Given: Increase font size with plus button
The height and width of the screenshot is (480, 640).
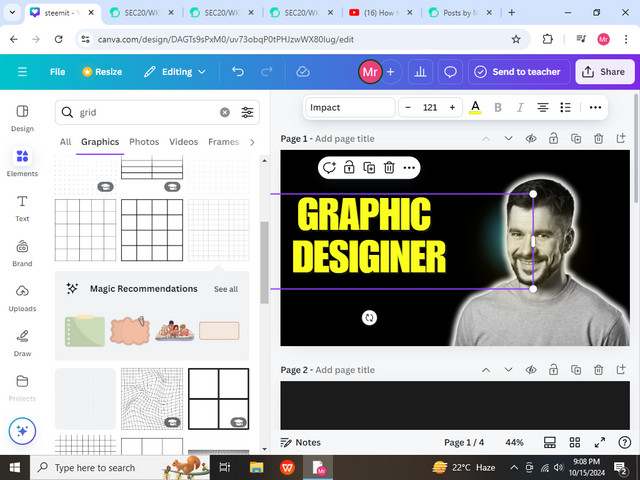Looking at the screenshot, I should (x=452, y=107).
